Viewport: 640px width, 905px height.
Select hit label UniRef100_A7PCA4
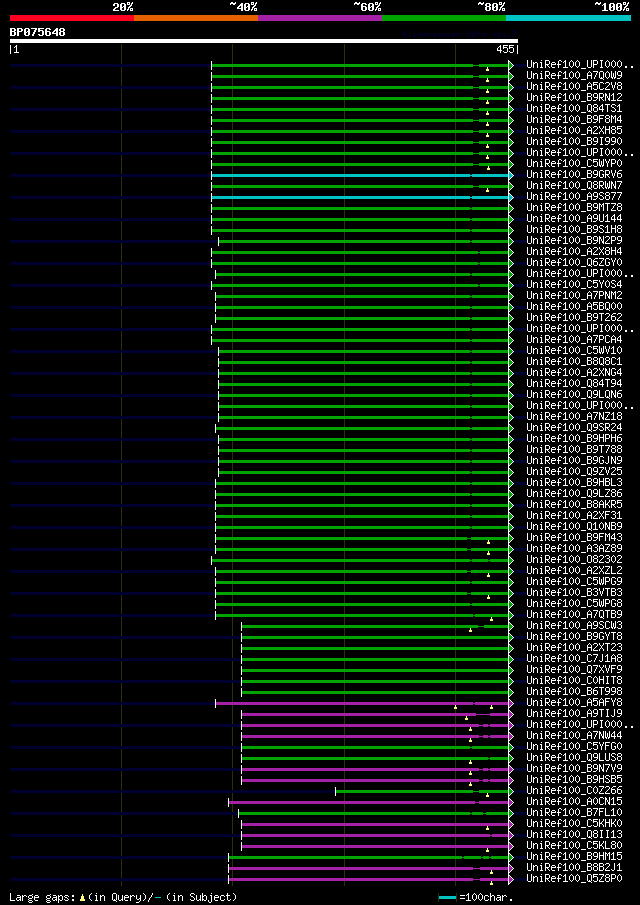point(574,340)
